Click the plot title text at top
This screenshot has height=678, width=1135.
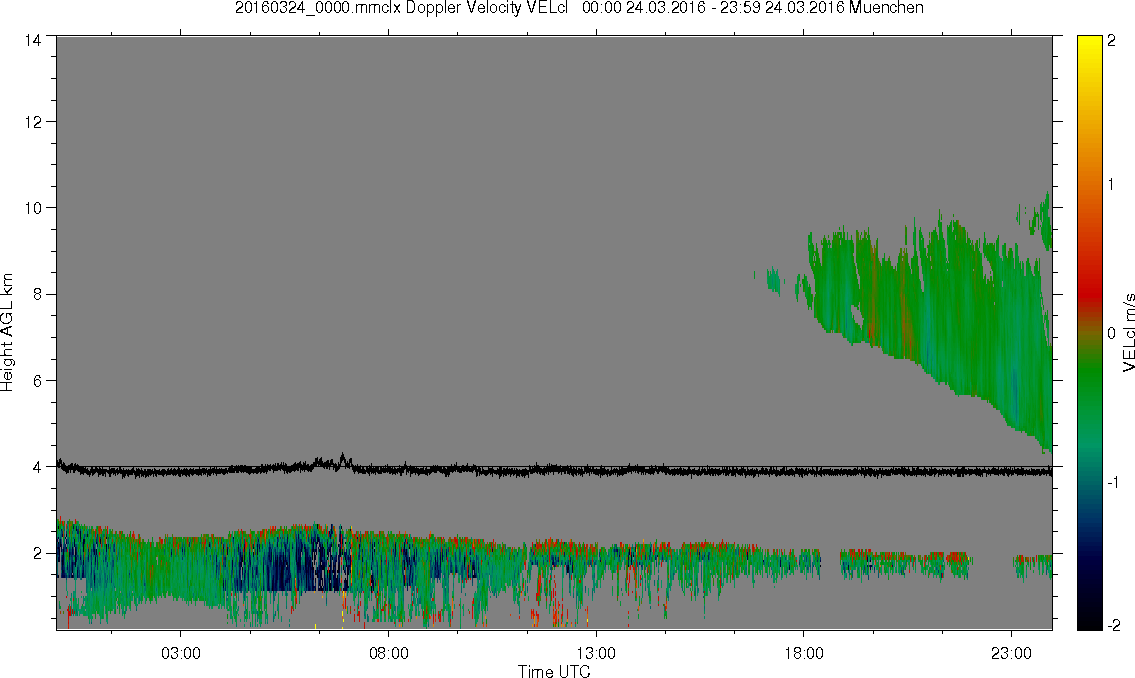[x=579, y=8]
